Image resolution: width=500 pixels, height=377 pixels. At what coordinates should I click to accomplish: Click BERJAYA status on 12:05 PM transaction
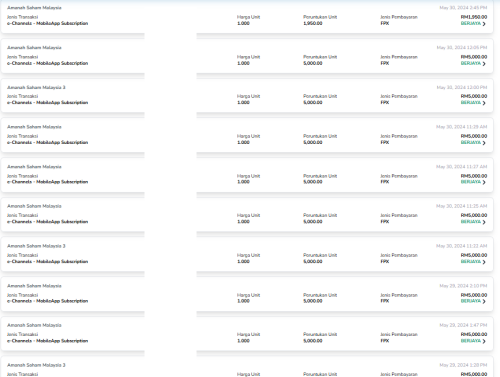(471, 63)
